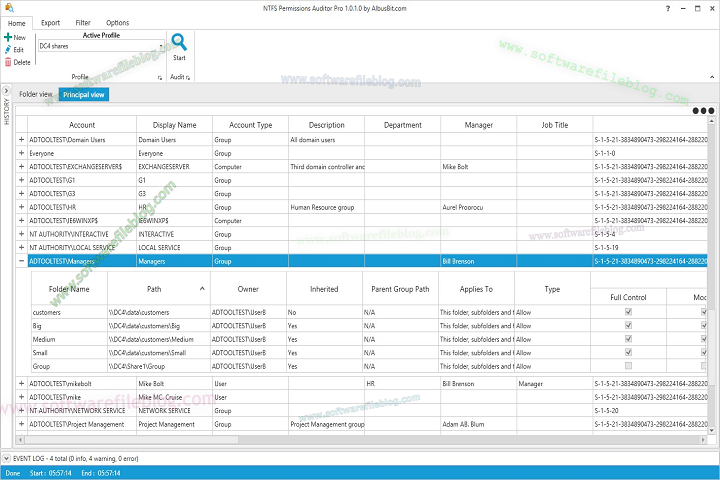Sort by the Account Type column header
Screen dimensions: 720x480
[x=250, y=125]
